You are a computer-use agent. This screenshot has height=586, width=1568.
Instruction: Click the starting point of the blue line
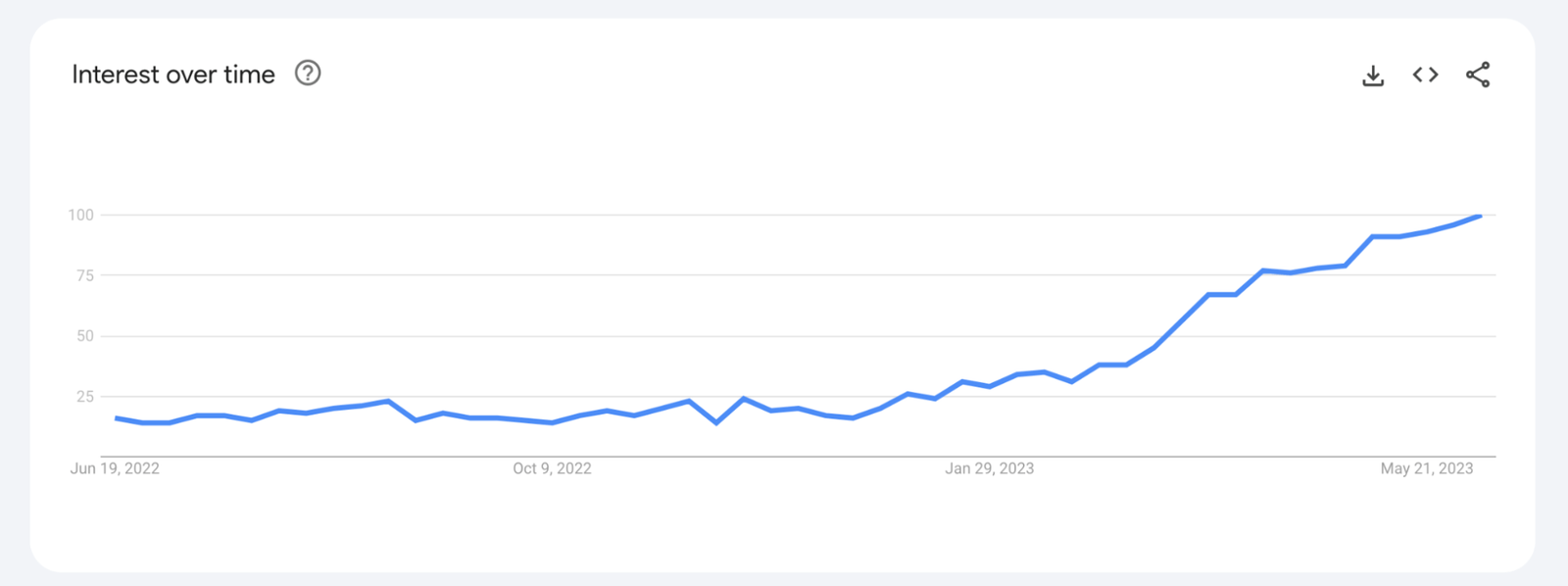[117, 418]
